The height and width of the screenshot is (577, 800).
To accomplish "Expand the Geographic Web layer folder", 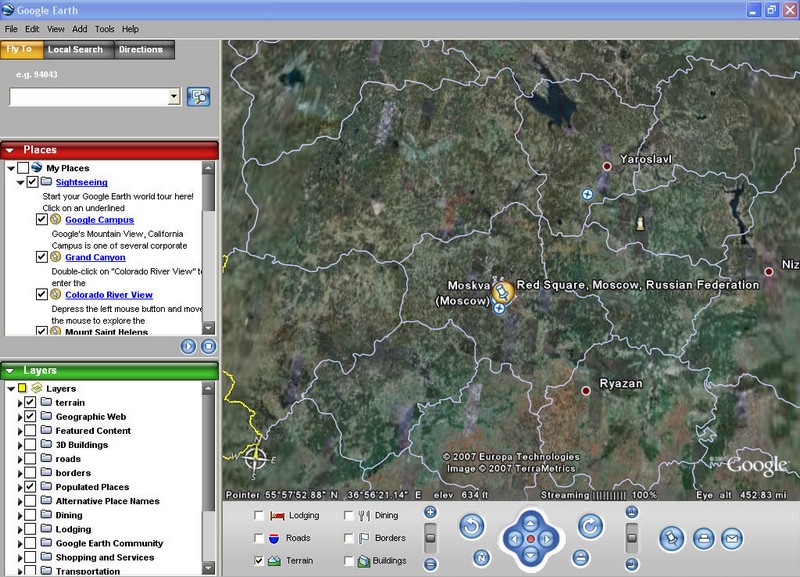I will 20,417.
